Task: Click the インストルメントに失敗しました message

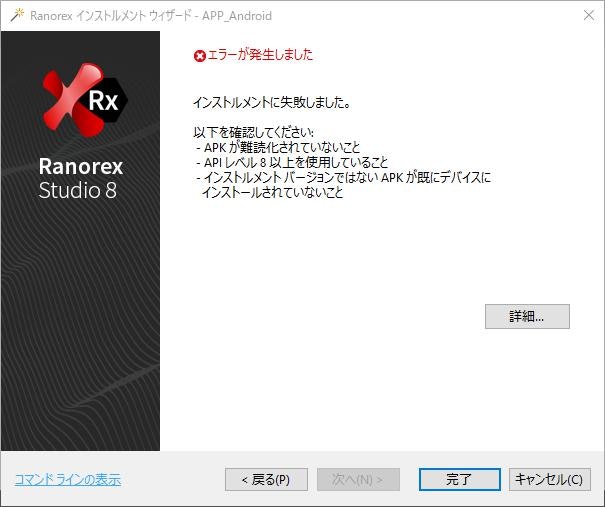Action: [x=272, y=102]
